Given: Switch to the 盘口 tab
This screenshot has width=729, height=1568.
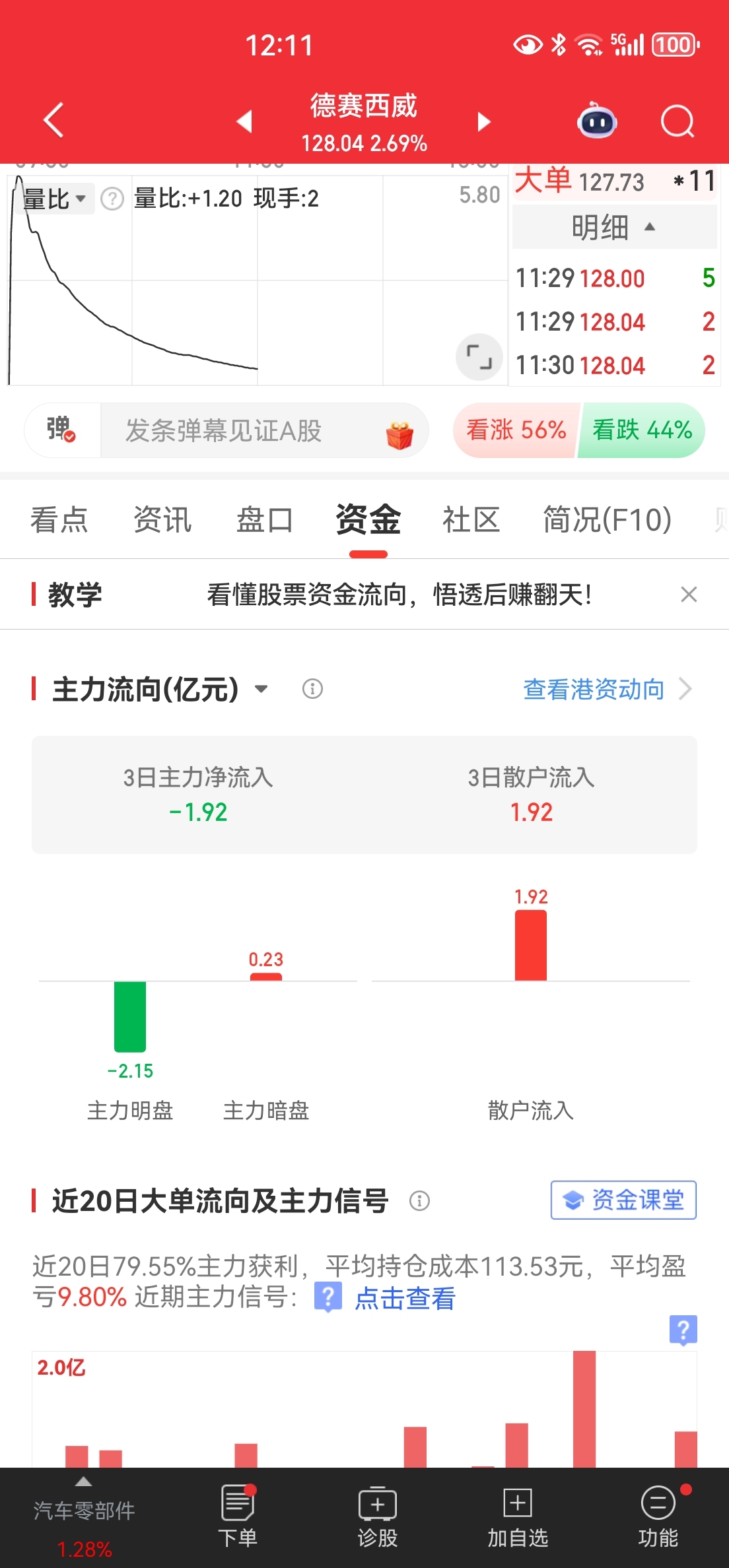Looking at the screenshot, I should coord(265,519).
